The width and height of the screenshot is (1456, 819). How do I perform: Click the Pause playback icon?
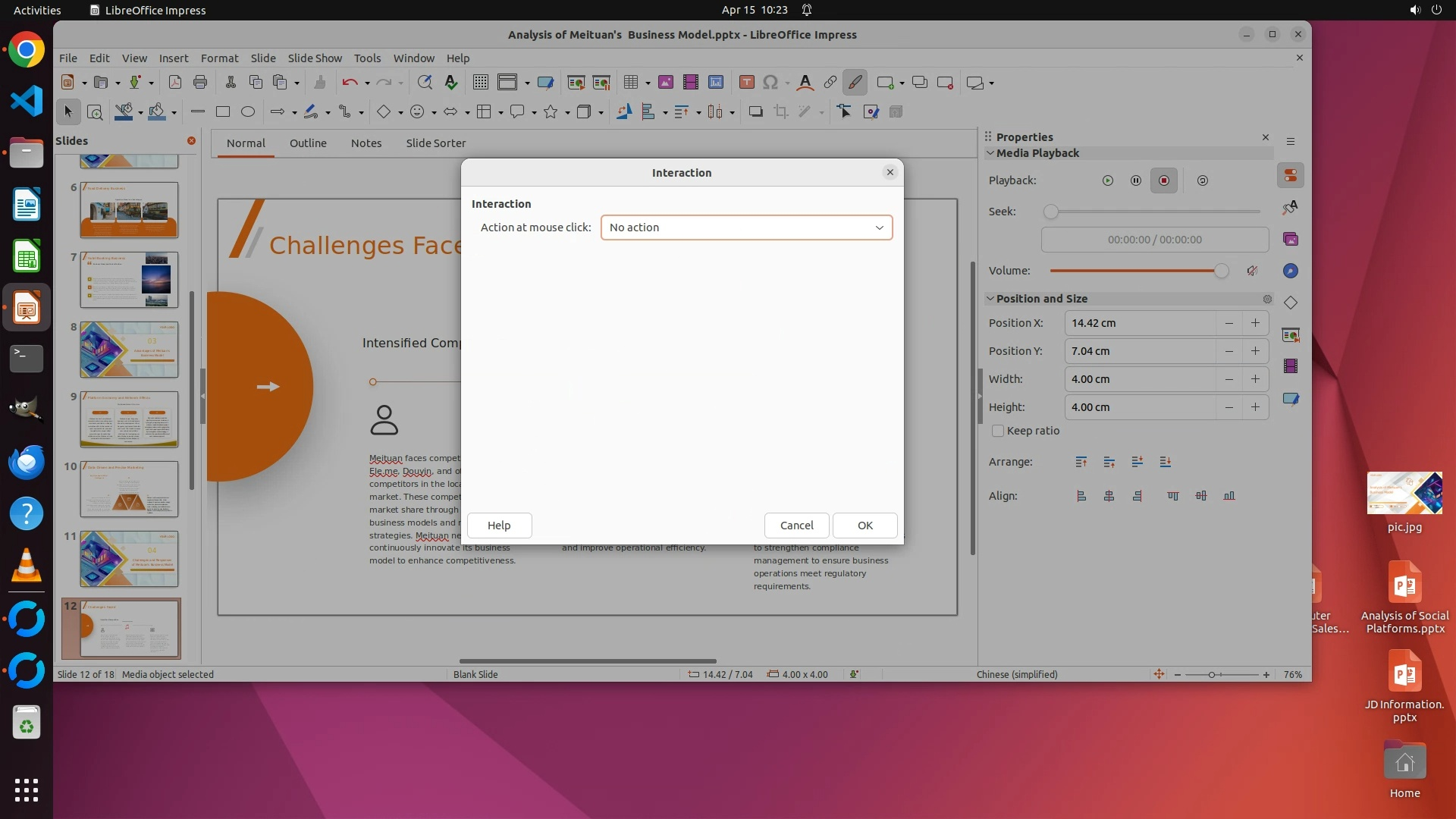pyautogui.click(x=1135, y=180)
